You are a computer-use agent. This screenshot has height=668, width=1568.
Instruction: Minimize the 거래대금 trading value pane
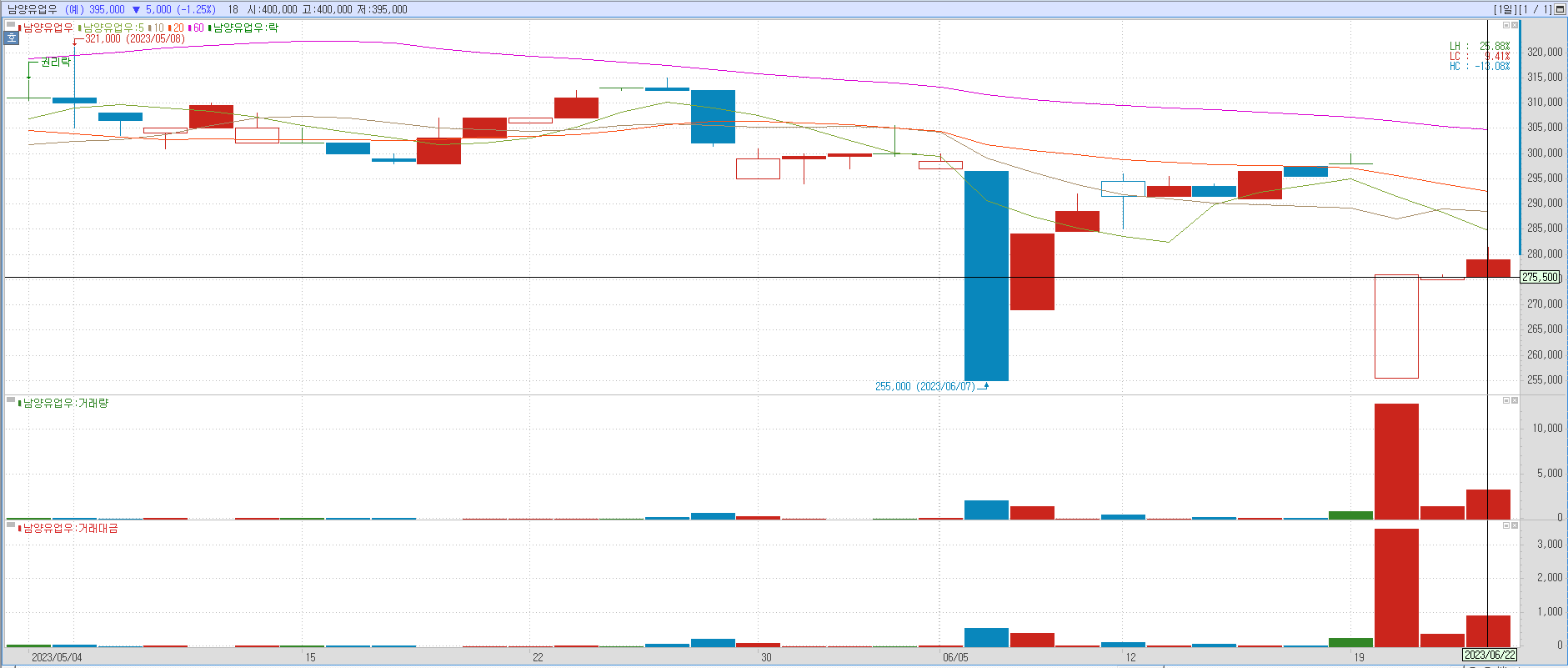1506,525
